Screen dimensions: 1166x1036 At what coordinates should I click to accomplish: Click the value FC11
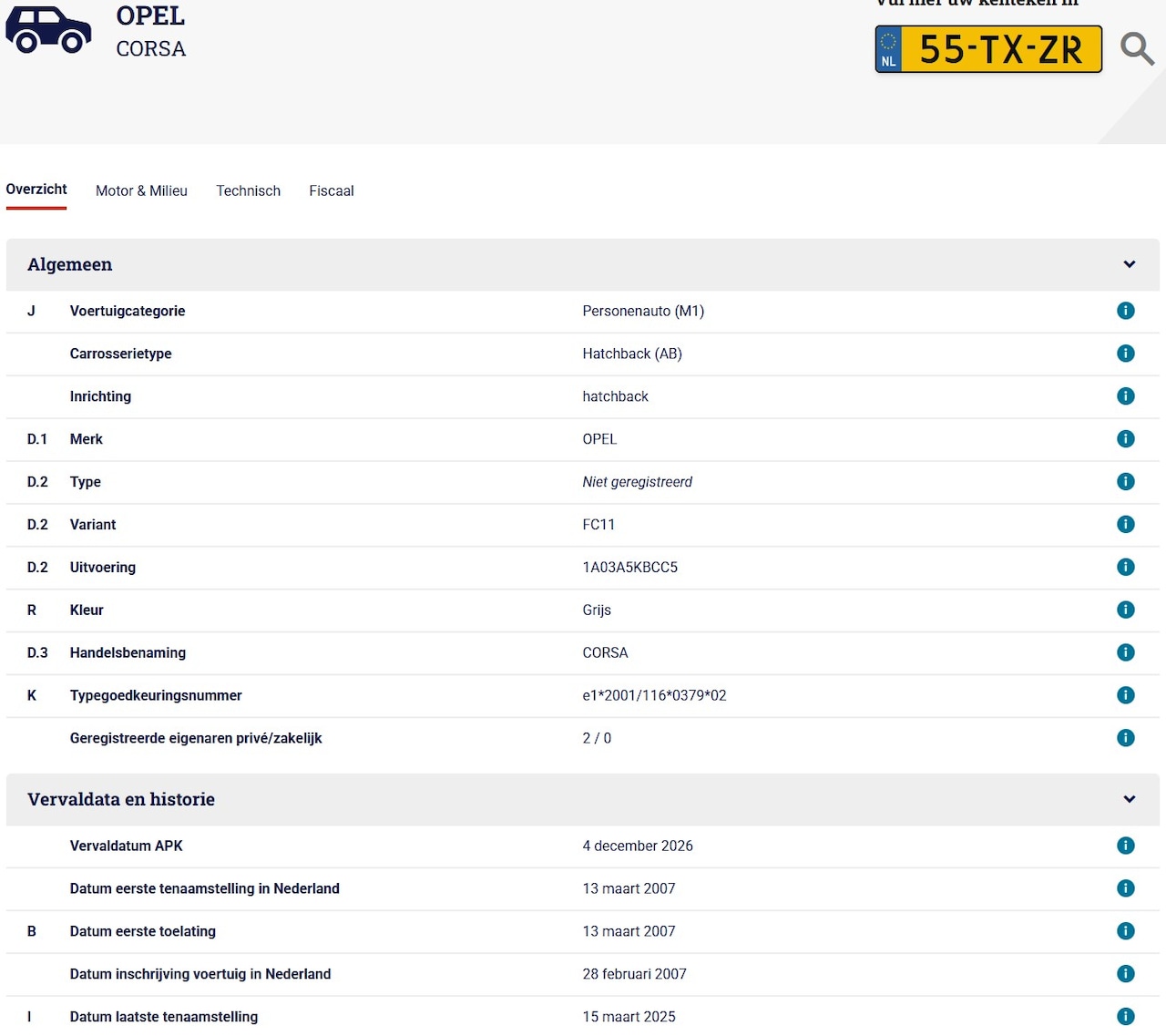pos(599,524)
